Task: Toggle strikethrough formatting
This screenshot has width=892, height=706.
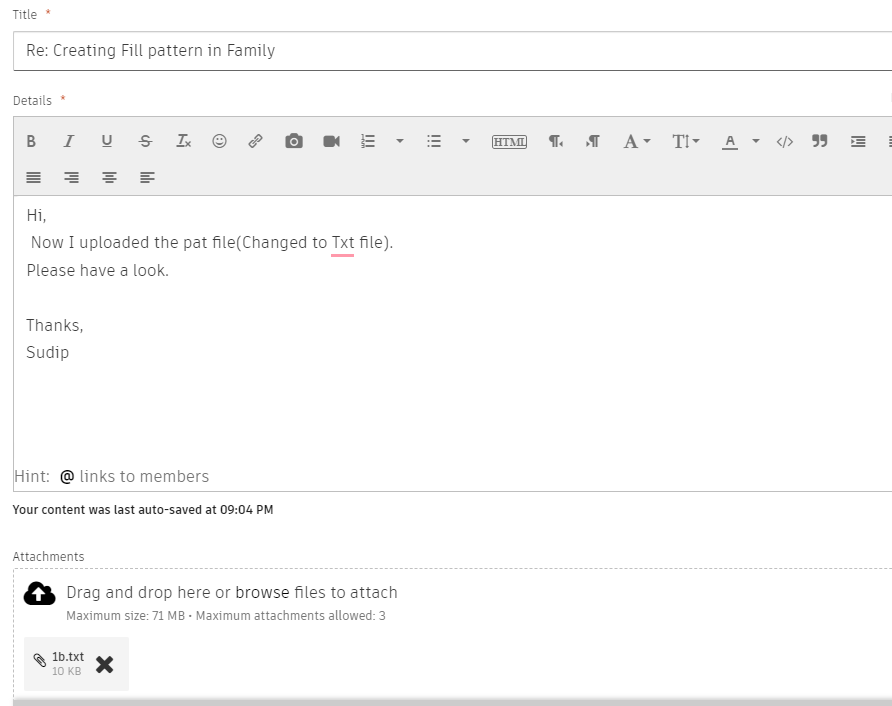Action: click(145, 141)
